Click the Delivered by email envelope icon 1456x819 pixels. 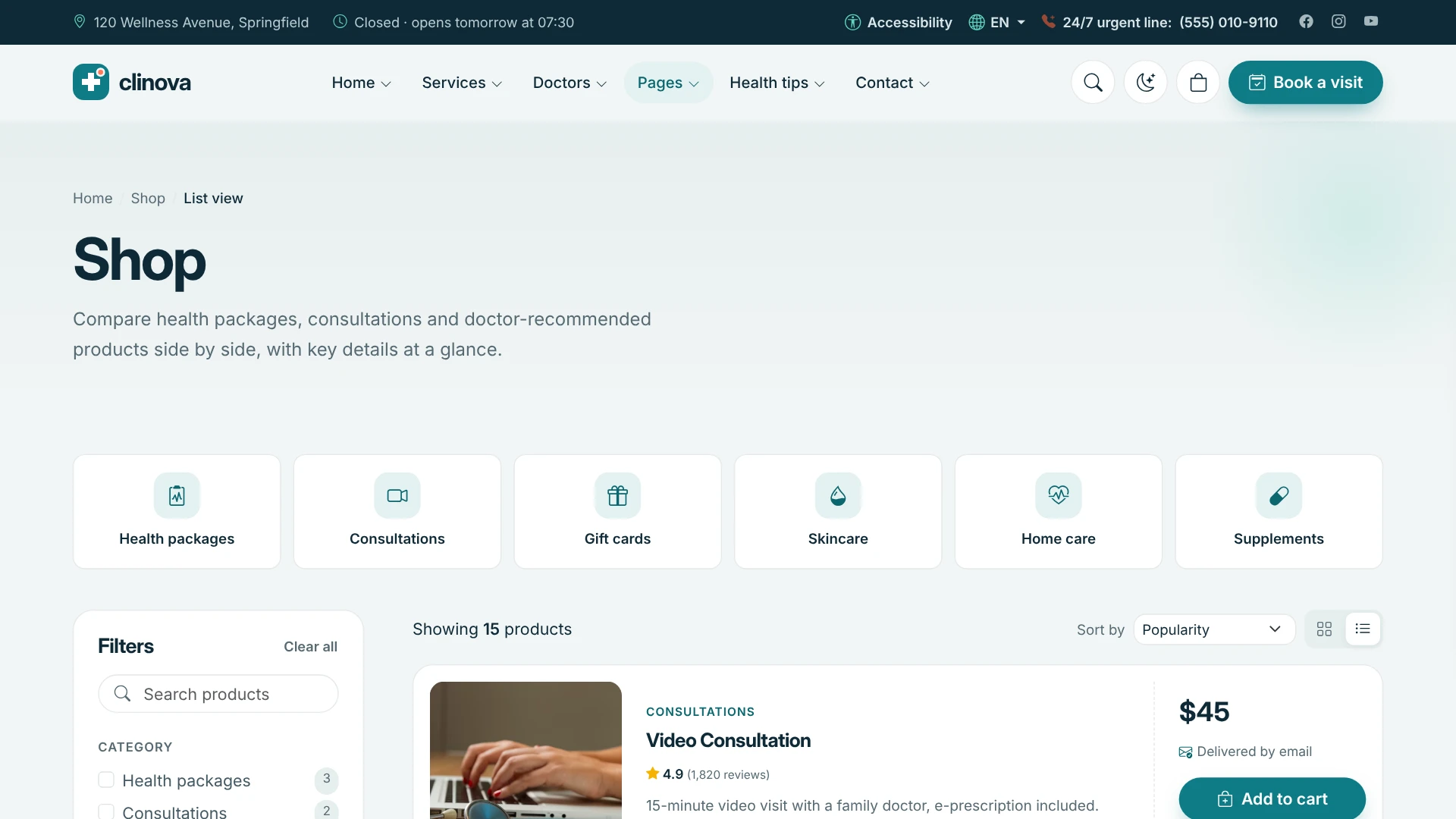point(1185,752)
